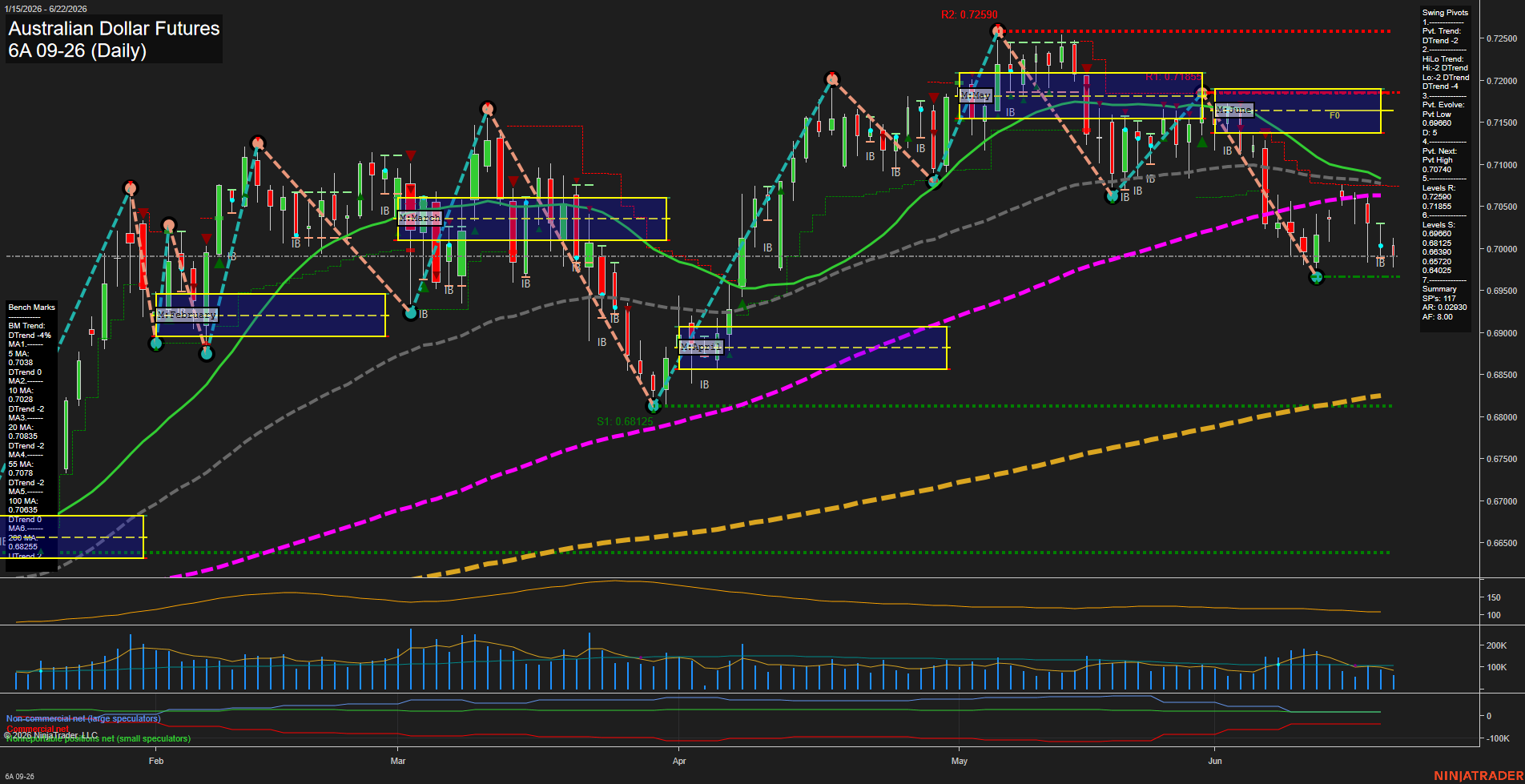1525x784 pixels.
Task: Select the 100 MA: label
Action: click(23, 501)
